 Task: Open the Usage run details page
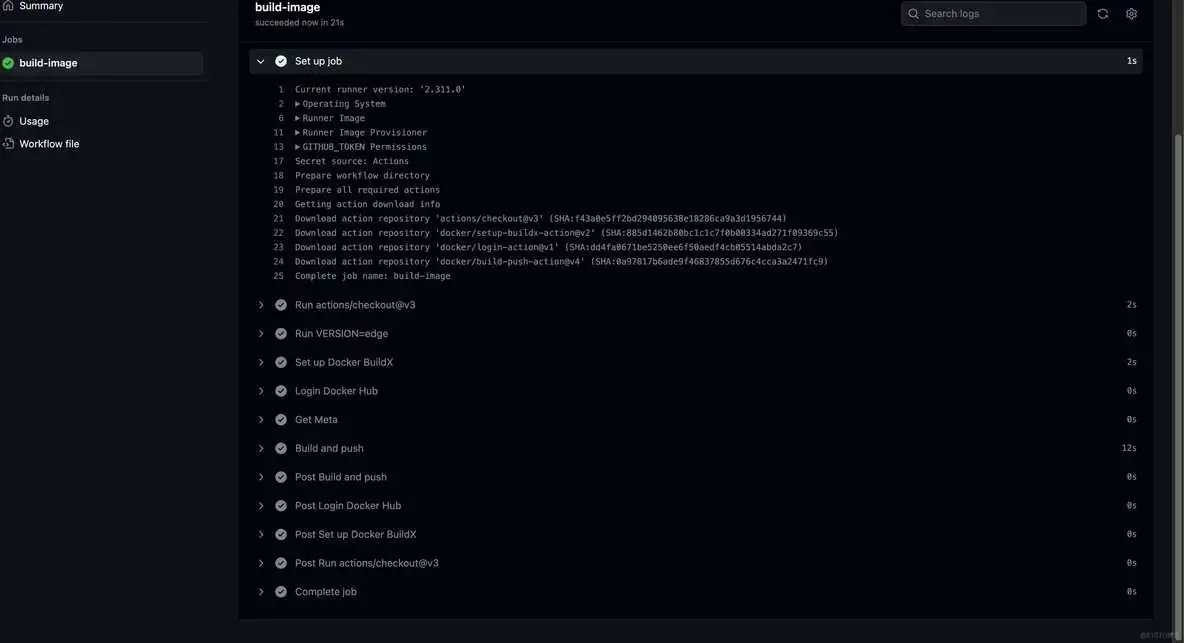tap(33, 118)
